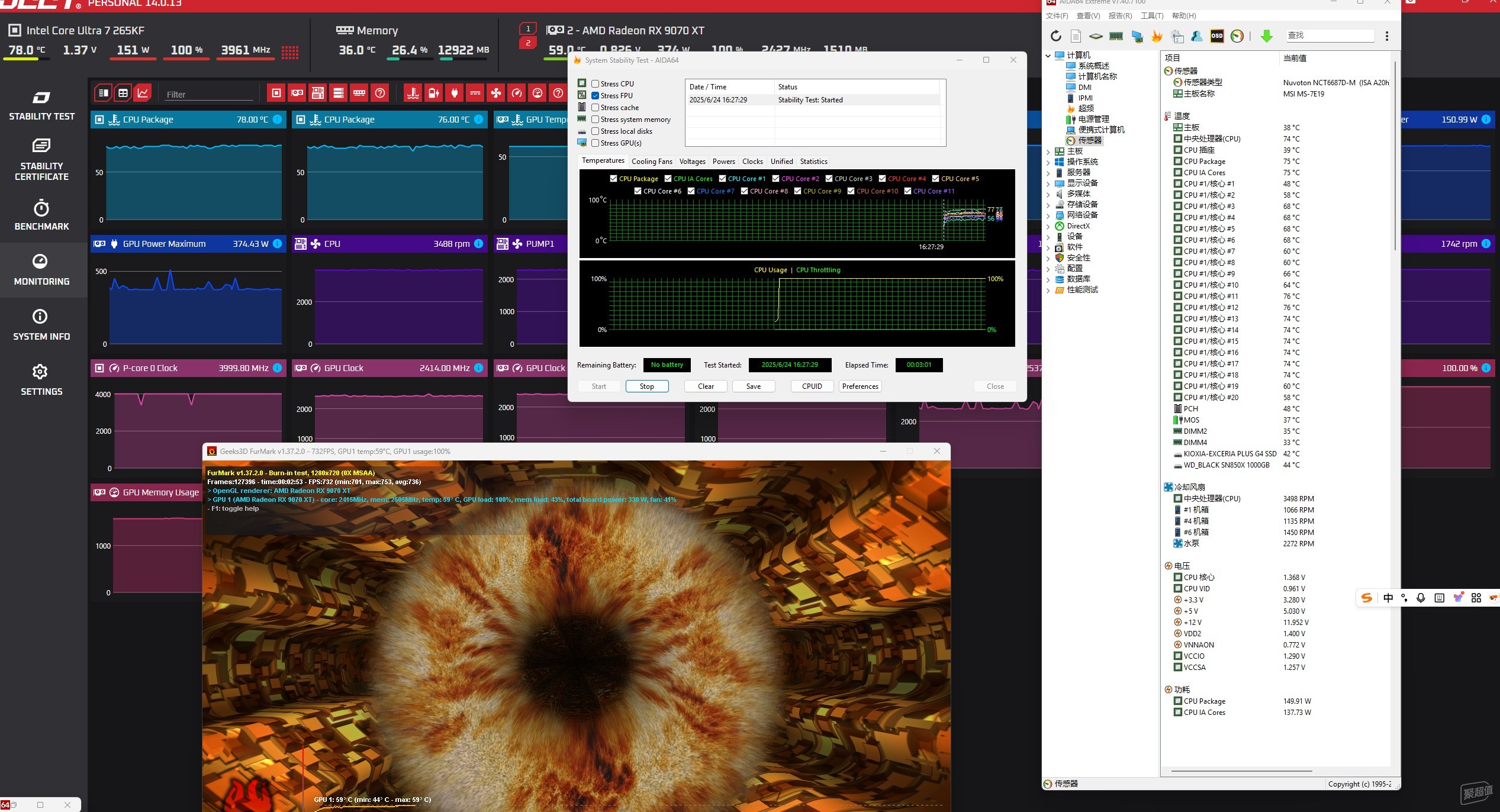Uncheck CPU Core #11 in graph legend

[x=908, y=191]
